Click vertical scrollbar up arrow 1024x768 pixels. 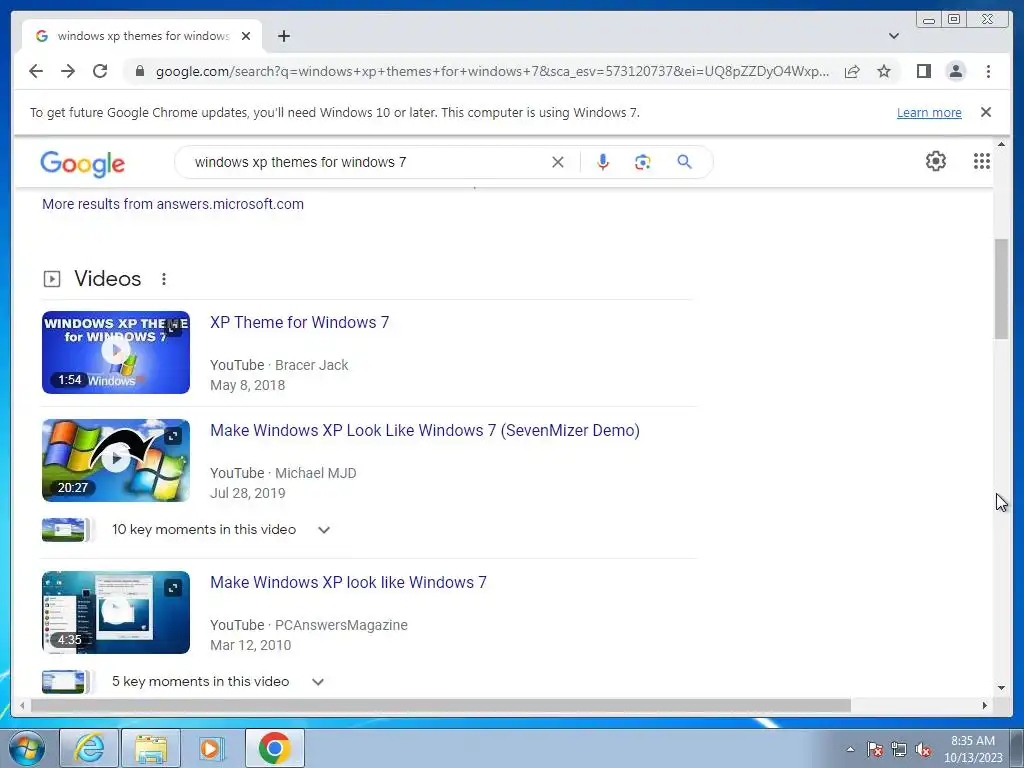tap(1001, 144)
